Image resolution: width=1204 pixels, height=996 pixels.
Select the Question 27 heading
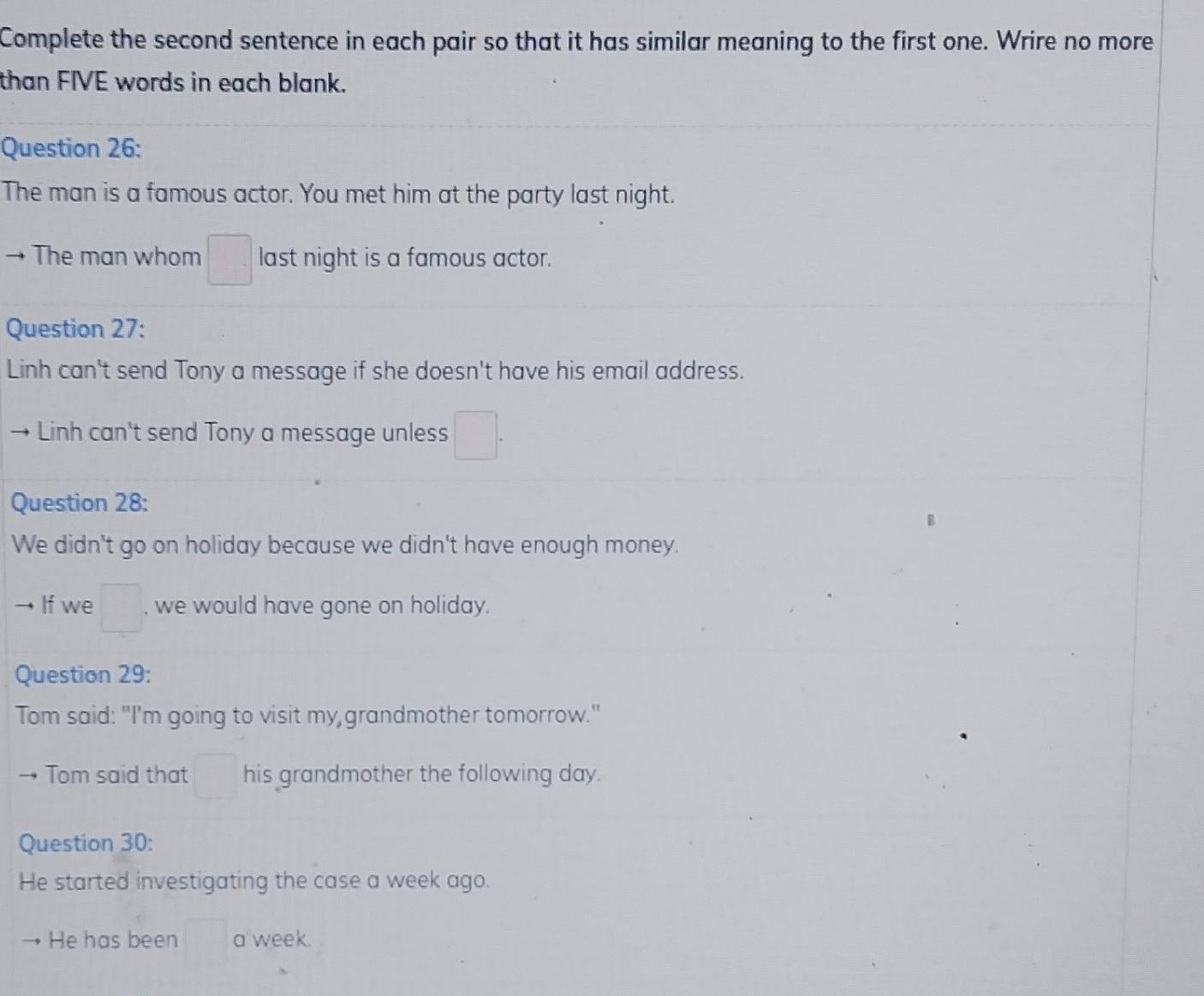click(x=75, y=329)
